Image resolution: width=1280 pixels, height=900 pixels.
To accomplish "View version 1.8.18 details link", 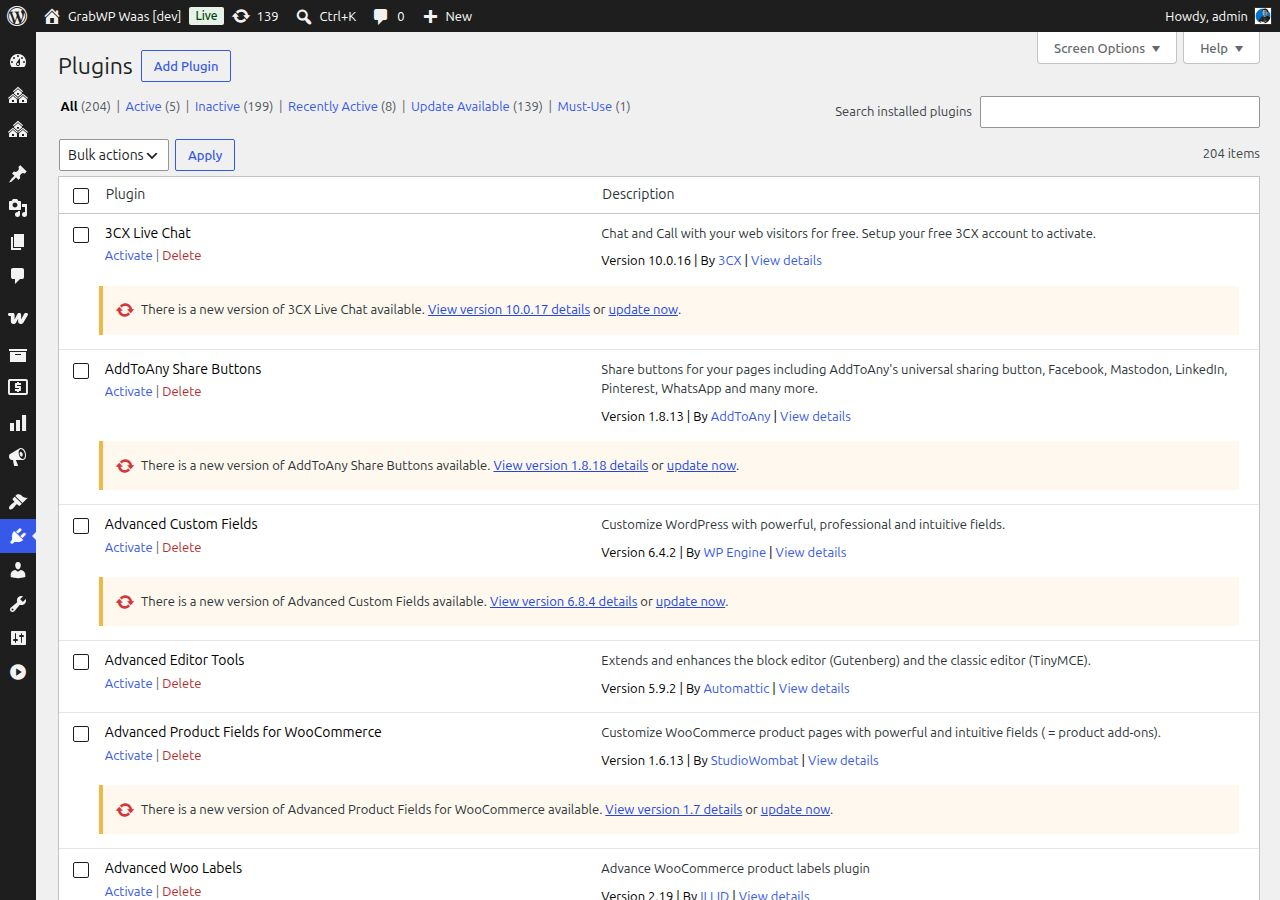I will tap(571, 465).
